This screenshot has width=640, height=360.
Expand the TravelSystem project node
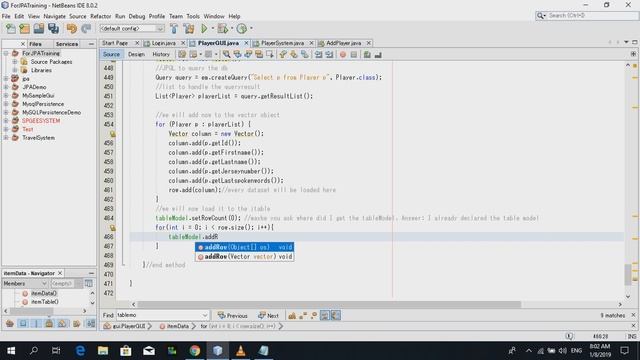click(x=6, y=138)
